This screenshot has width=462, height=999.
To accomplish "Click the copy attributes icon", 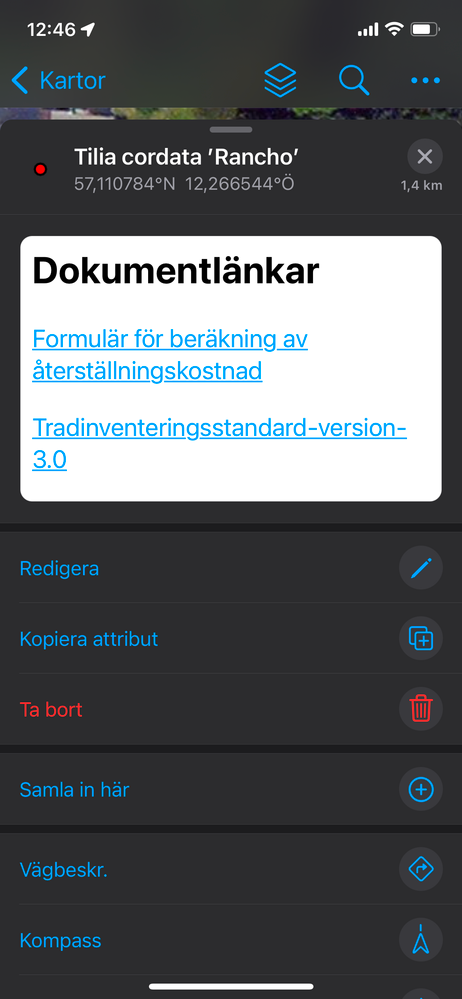I will pyautogui.click(x=421, y=638).
